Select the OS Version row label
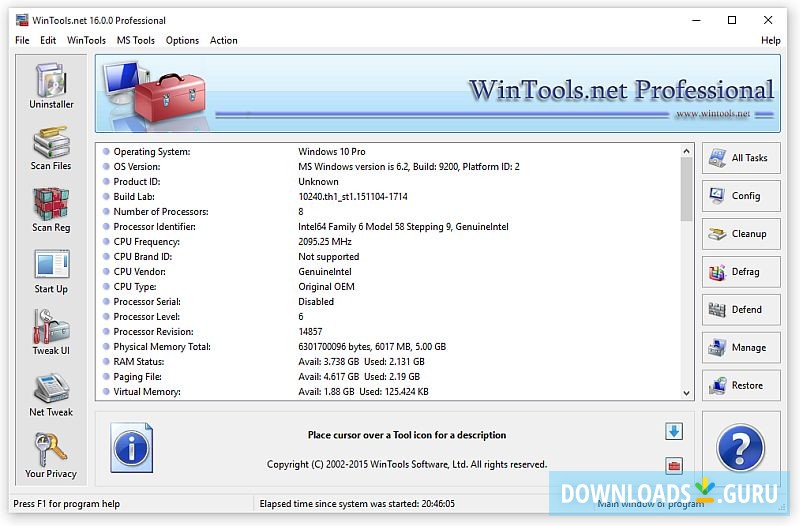 coord(137,166)
